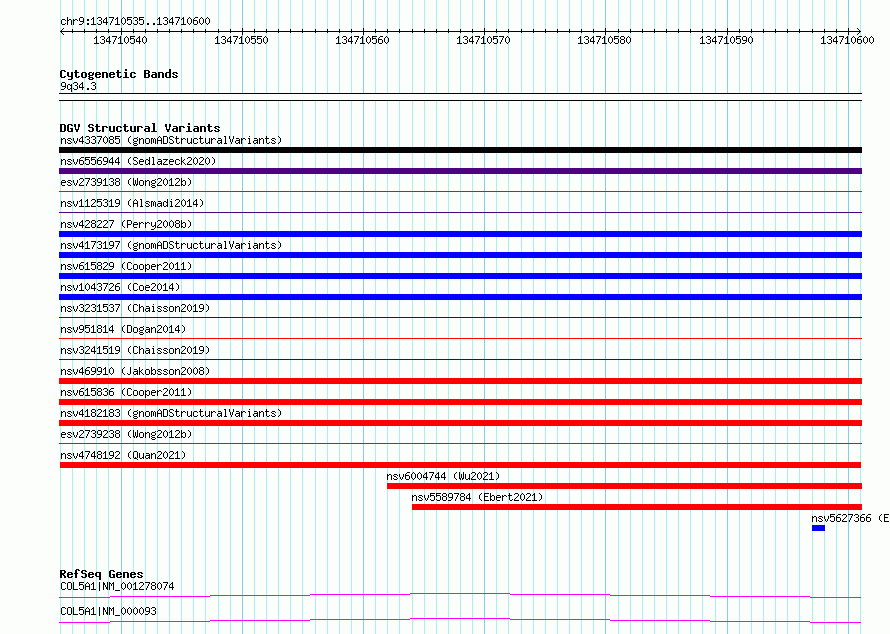The width and height of the screenshot is (890, 634).
Task: Select the blue bar under nsv428227
Action: tap(460, 234)
